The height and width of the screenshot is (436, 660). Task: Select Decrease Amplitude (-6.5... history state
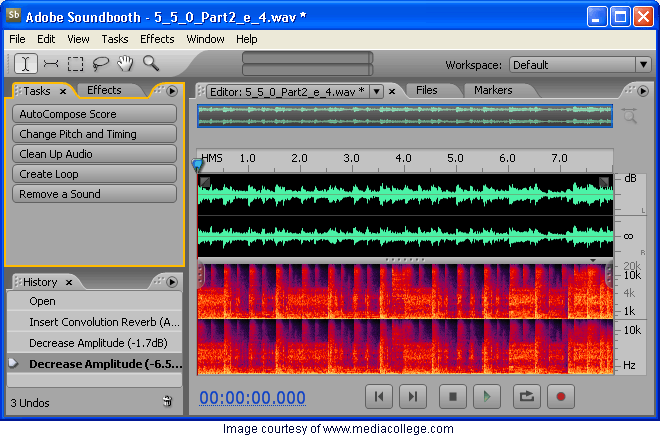click(95, 364)
